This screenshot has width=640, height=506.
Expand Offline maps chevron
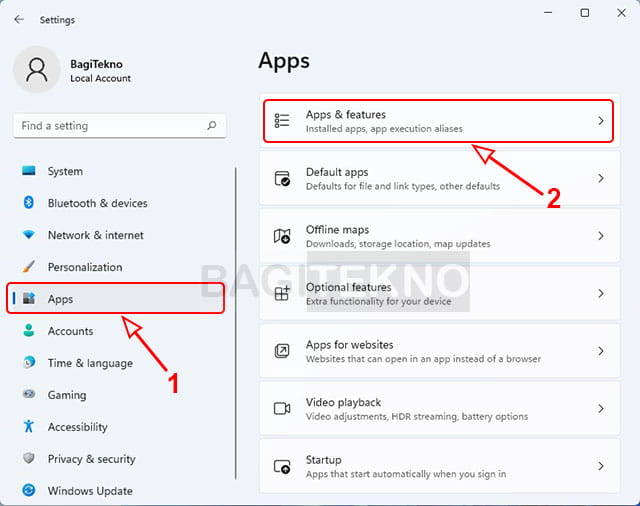coord(600,236)
